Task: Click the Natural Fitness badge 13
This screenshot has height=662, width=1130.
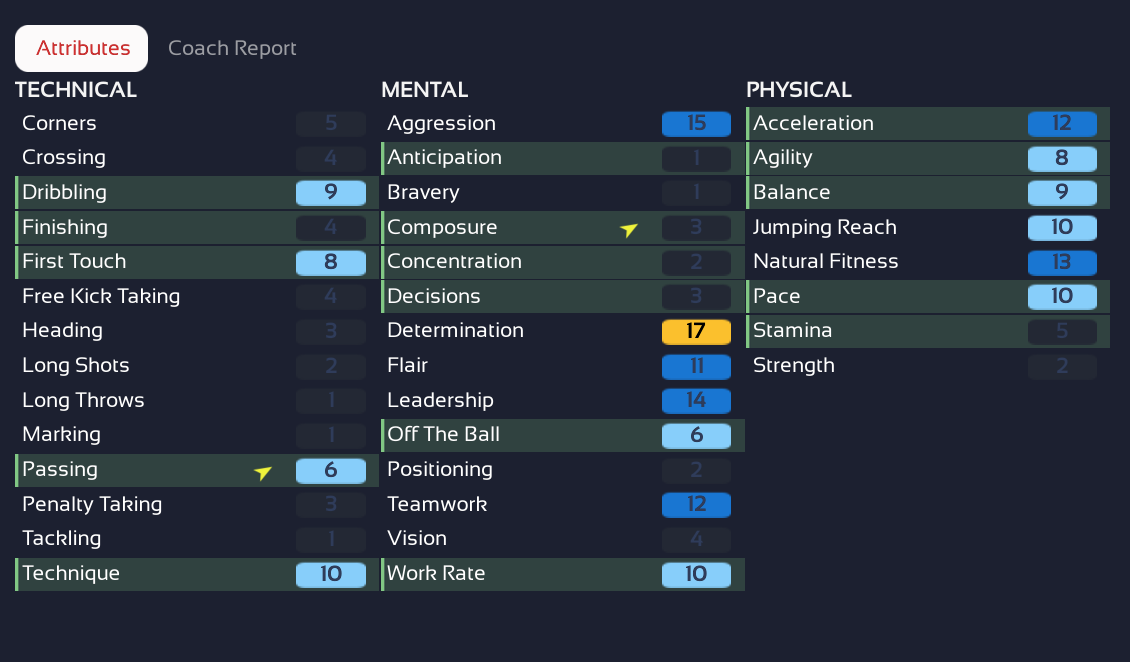Action: [x=1061, y=262]
